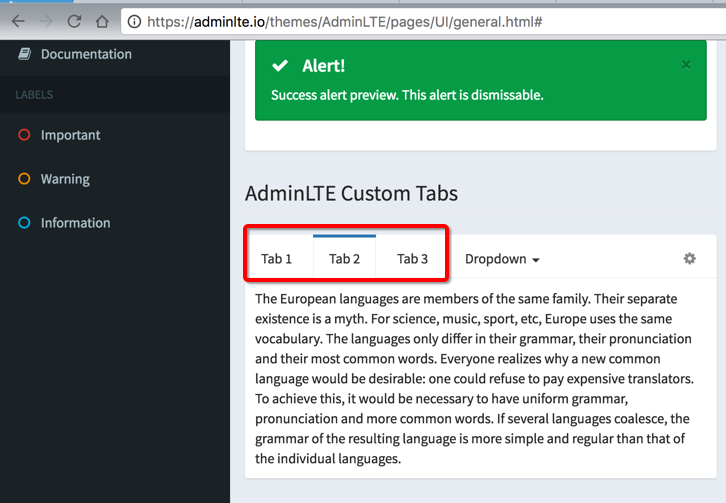Screen dimensions: 726x503
Task: Click the site info icon in address bar
Action: click(133, 20)
